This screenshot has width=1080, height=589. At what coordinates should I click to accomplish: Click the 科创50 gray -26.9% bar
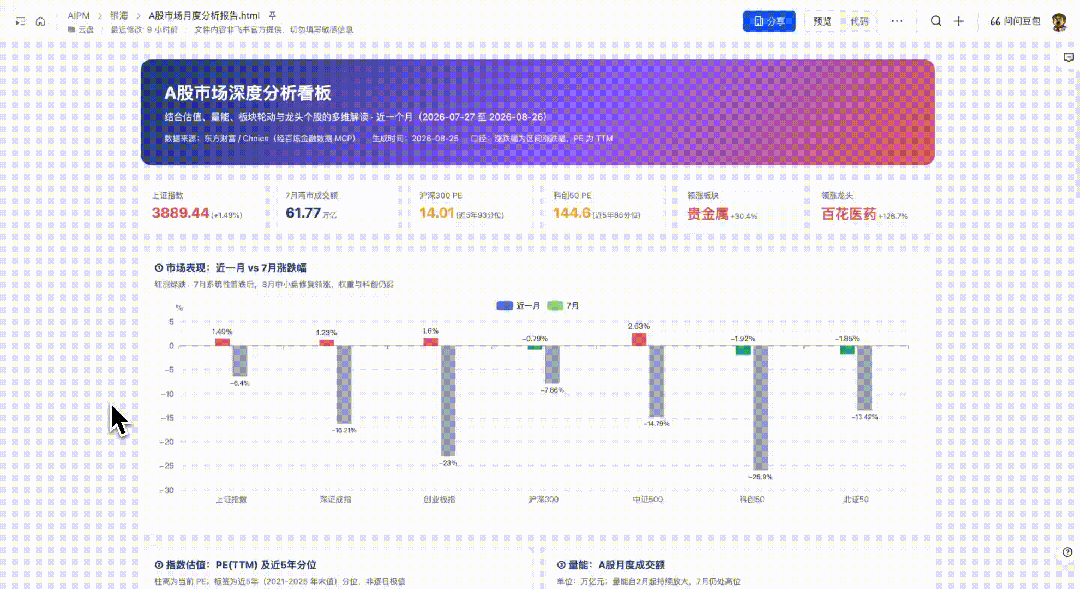click(x=761, y=408)
